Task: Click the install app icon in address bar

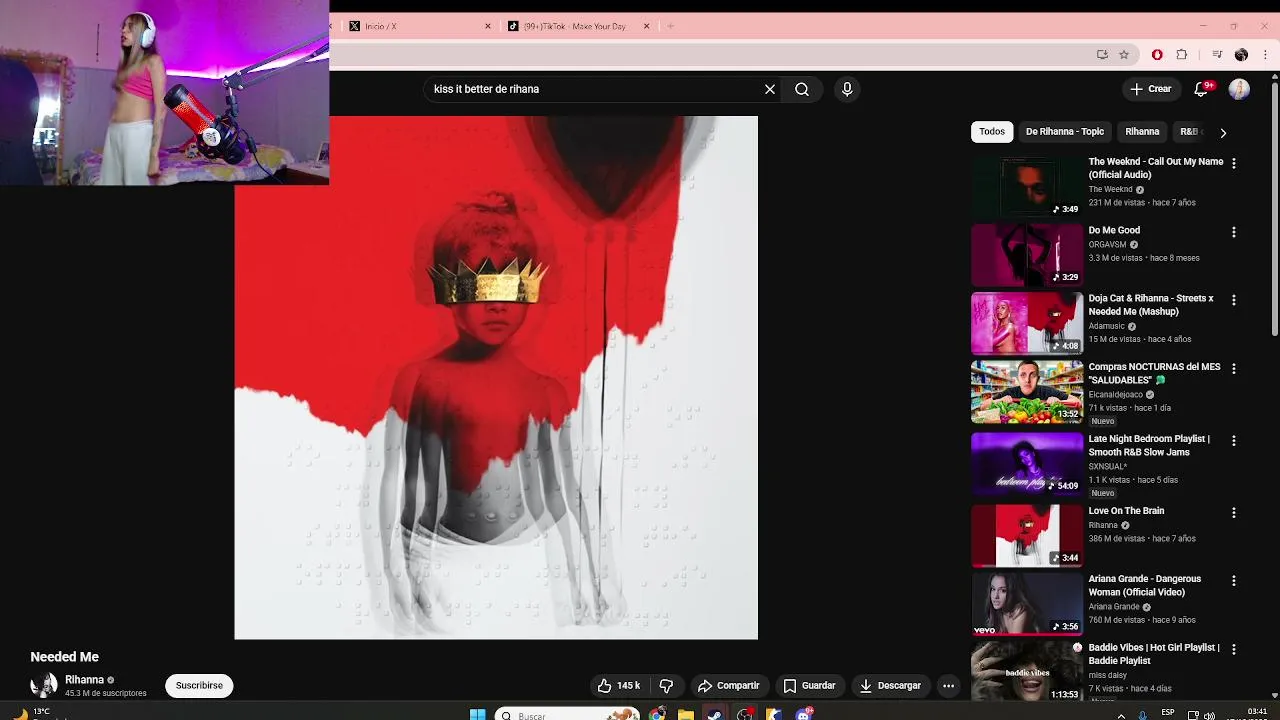Action: point(1102,55)
